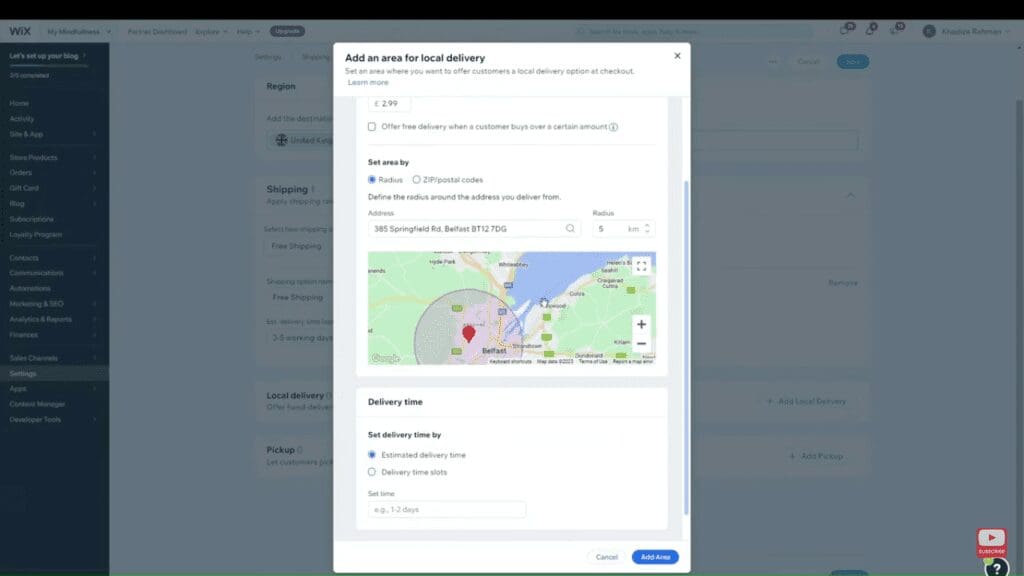Click the Address input field

tap(474, 229)
